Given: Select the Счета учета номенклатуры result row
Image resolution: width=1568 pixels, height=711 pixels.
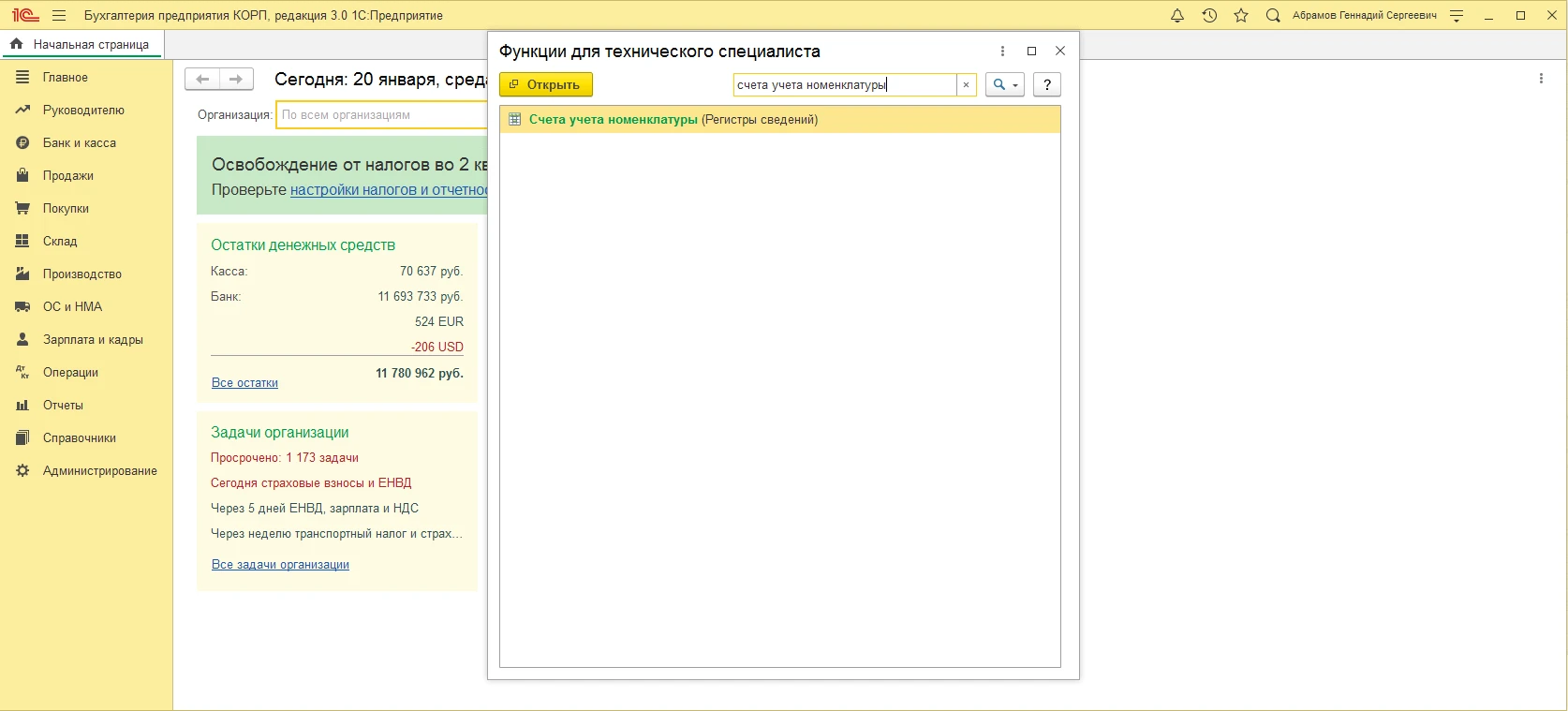Looking at the screenshot, I should [673, 120].
